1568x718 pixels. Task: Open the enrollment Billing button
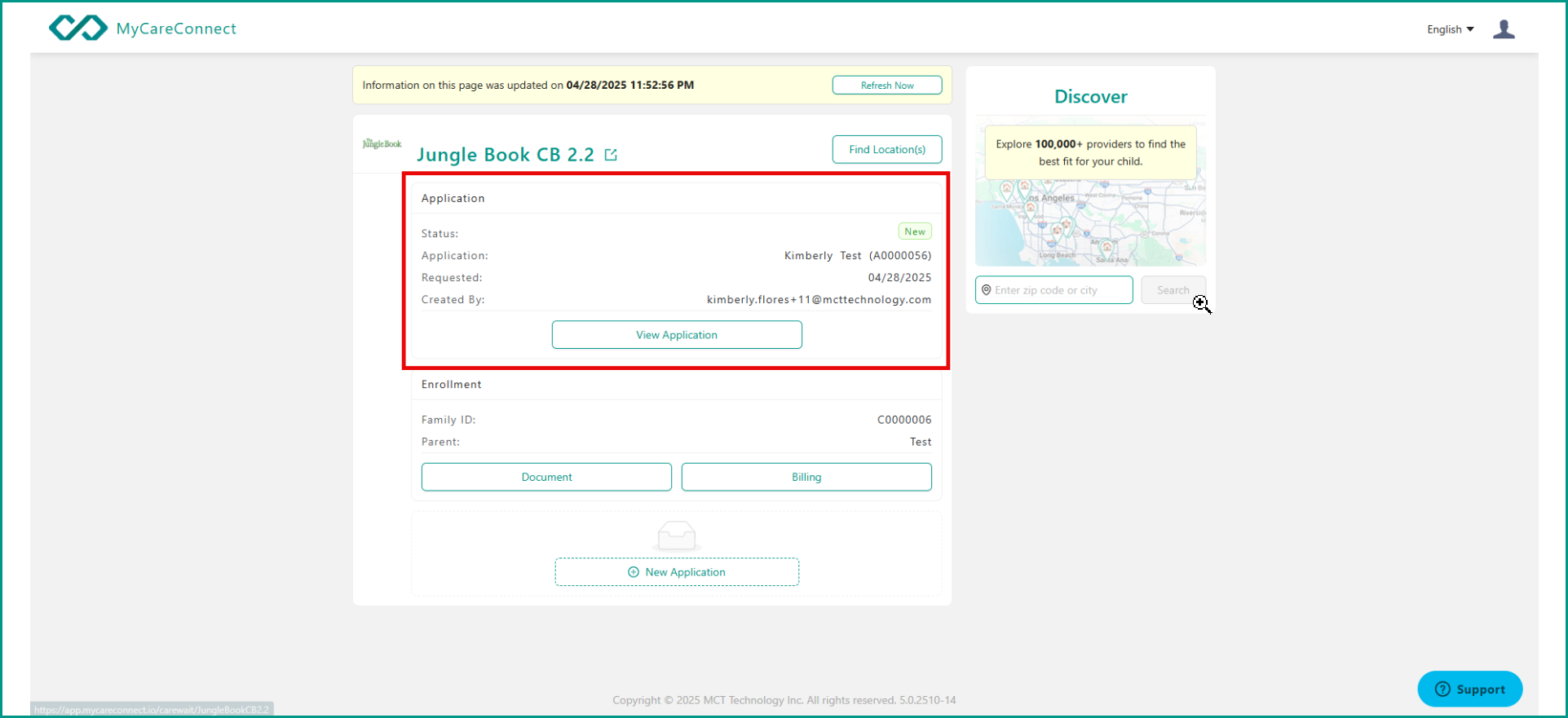tap(806, 478)
